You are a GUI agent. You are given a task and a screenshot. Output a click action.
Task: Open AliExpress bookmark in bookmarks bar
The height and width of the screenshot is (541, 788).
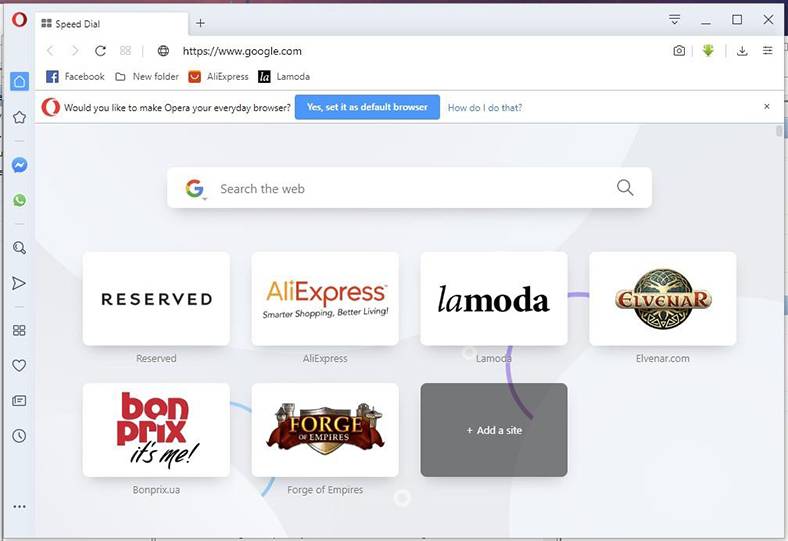(x=218, y=76)
